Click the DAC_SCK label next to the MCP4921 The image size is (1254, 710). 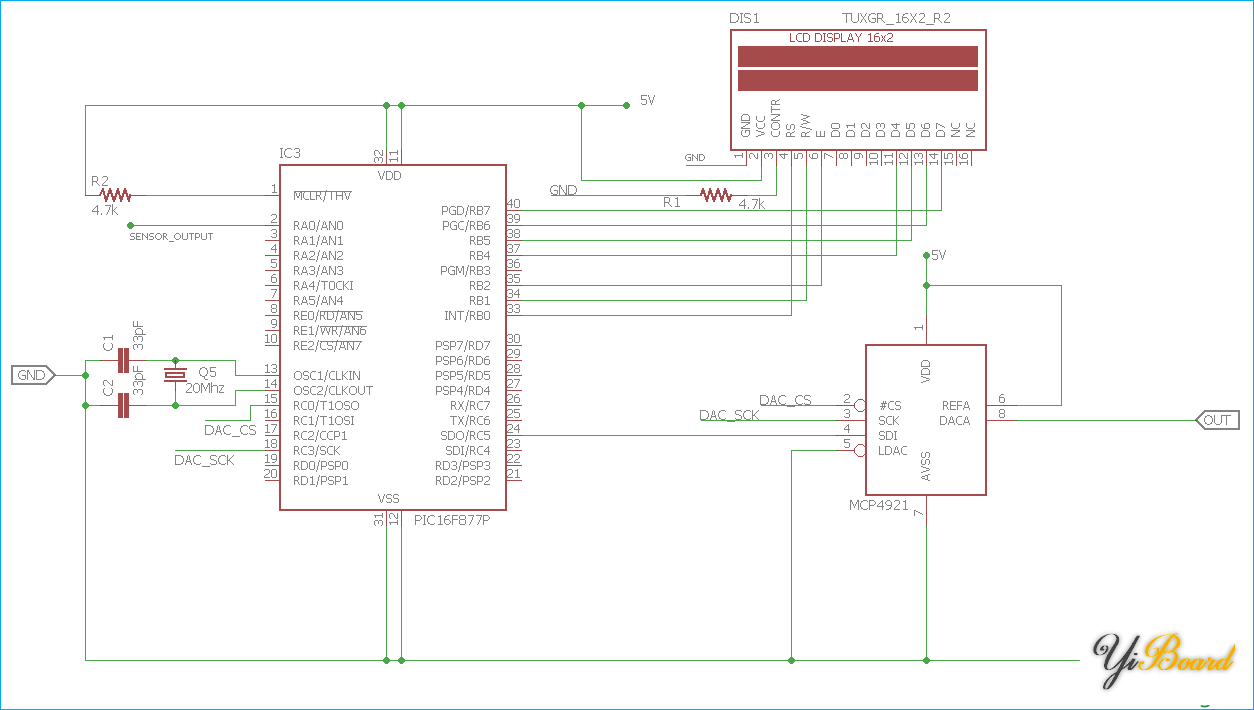[x=728, y=415]
